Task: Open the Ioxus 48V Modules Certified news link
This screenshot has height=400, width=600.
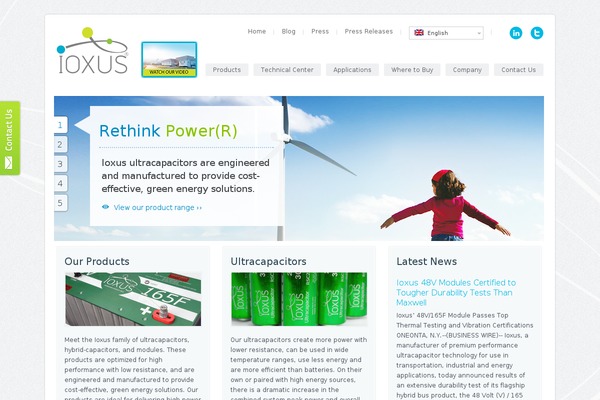Action: [456, 292]
